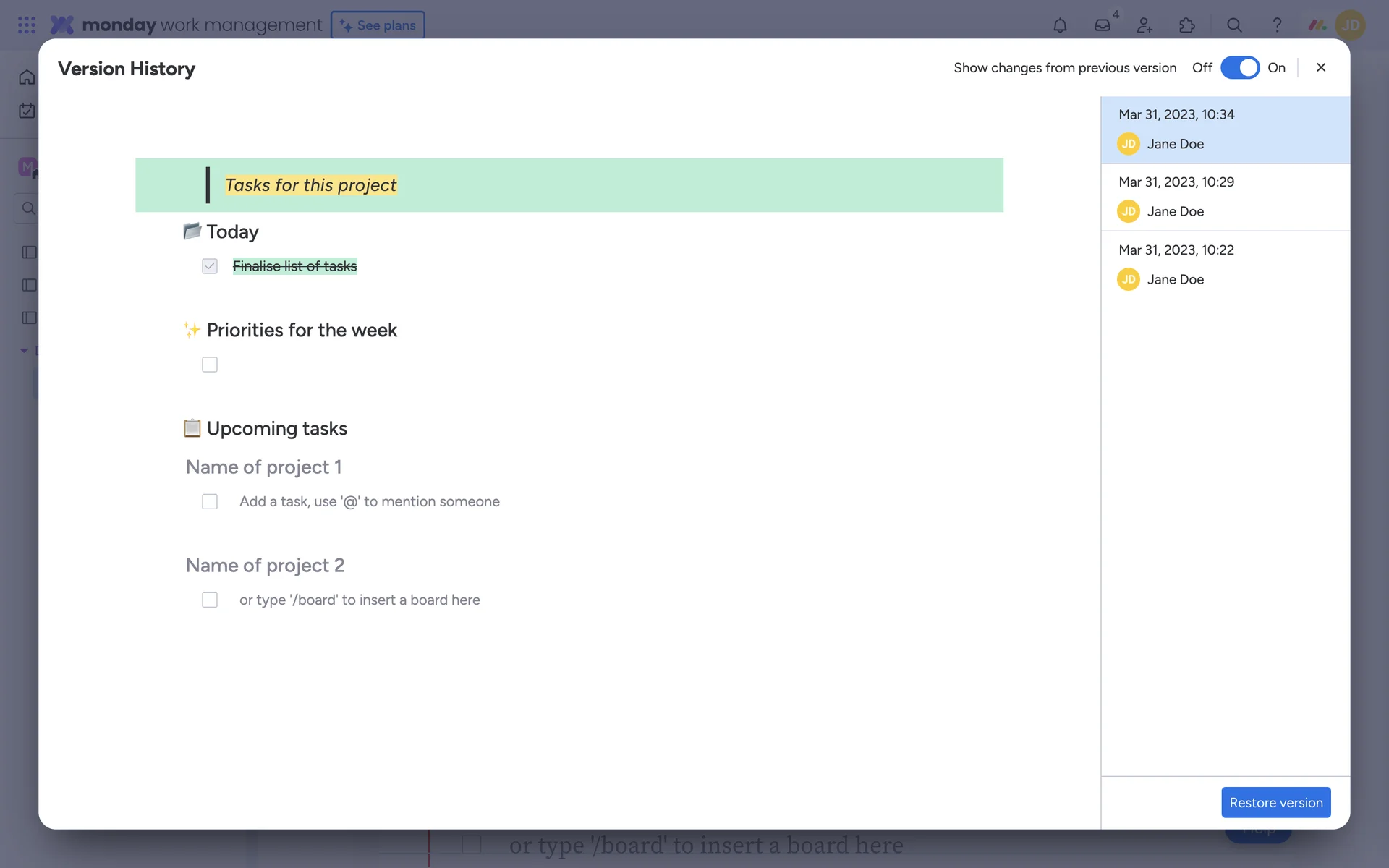This screenshot has height=868, width=1389.
Task: Open the apps puzzle-piece icon
Action: coord(1187,25)
